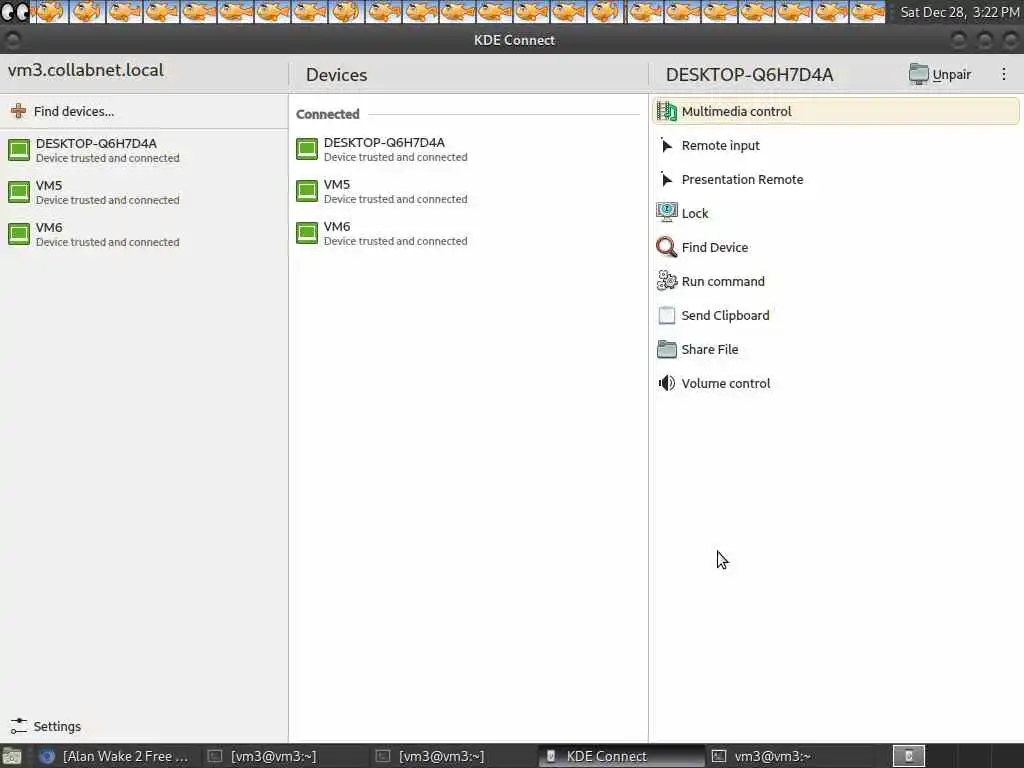The image size is (1024, 768).
Task: Select VM5 in left sidebar
Action: [144, 192]
